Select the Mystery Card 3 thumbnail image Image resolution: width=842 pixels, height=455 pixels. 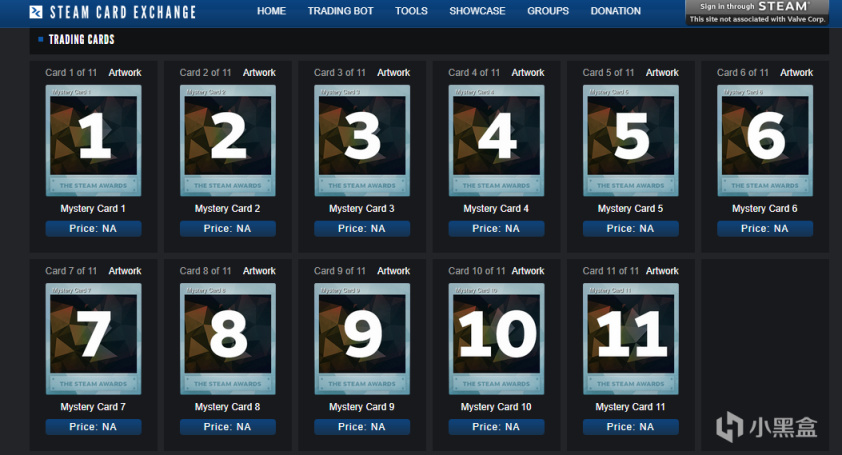(x=362, y=140)
